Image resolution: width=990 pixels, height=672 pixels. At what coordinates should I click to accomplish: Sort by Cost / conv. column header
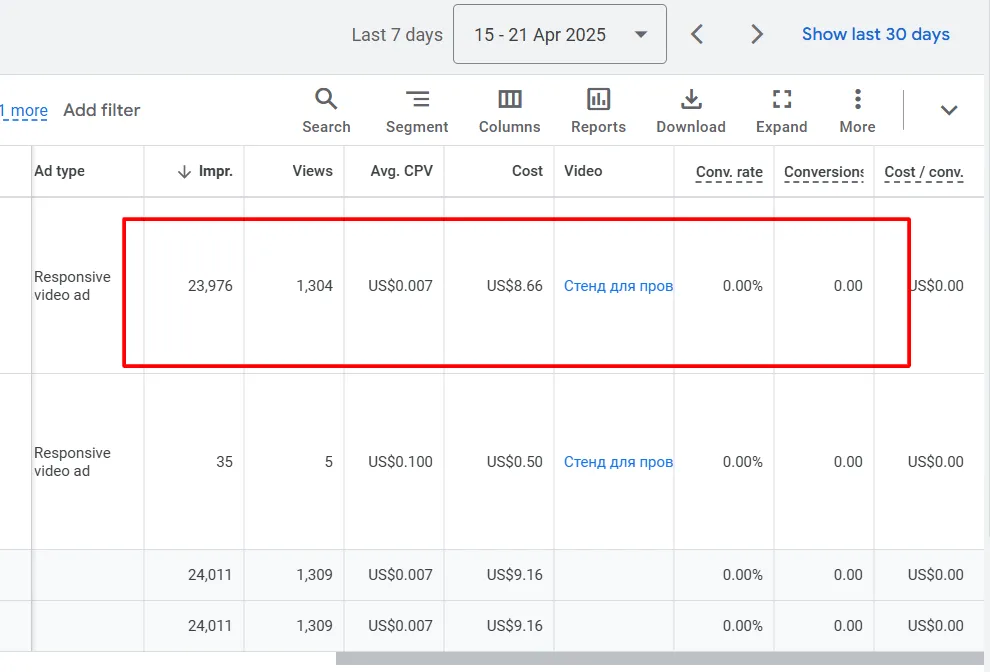pyautogui.click(x=924, y=172)
